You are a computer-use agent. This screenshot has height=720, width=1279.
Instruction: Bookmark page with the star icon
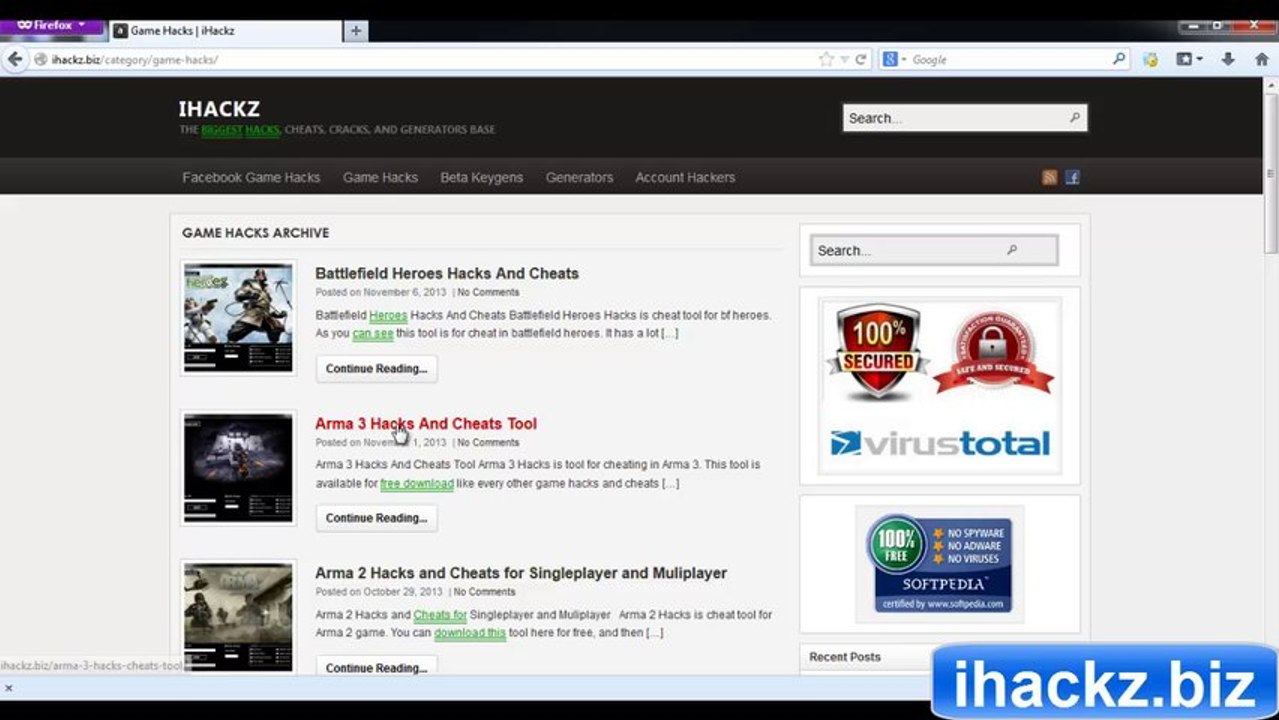826,60
